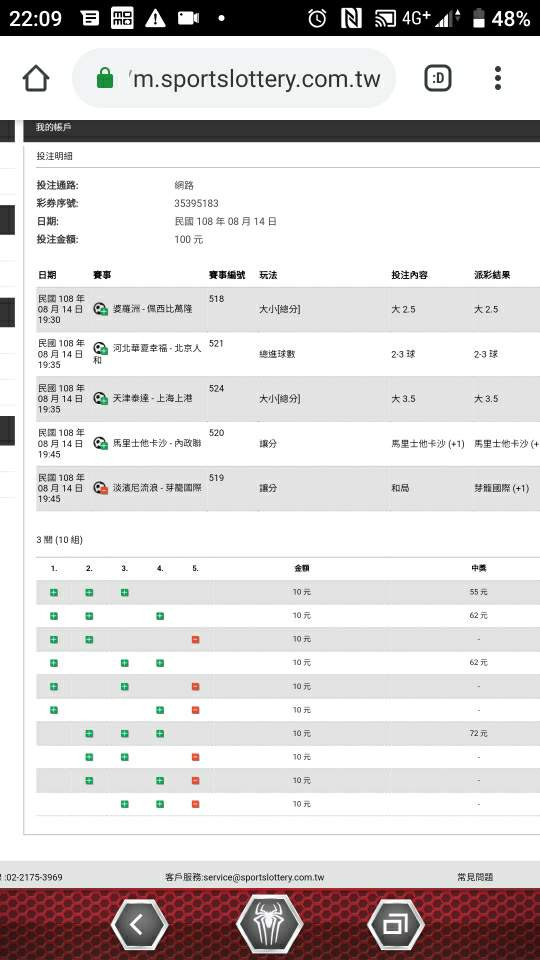Click the 天津泰達 - 上海上港 match name
540x960 pixels.
click(152, 399)
